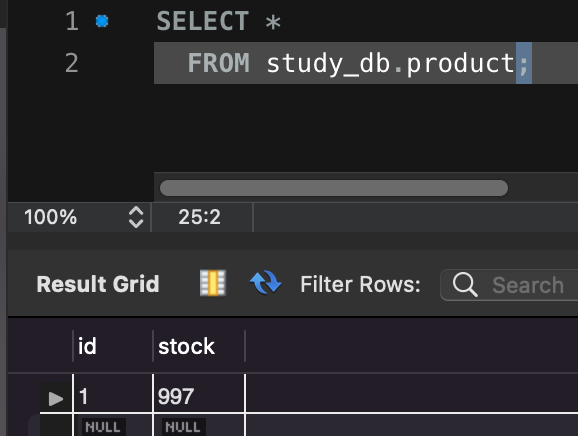Click the blue refresh arrows icon
578x436 pixels.
(x=265, y=283)
